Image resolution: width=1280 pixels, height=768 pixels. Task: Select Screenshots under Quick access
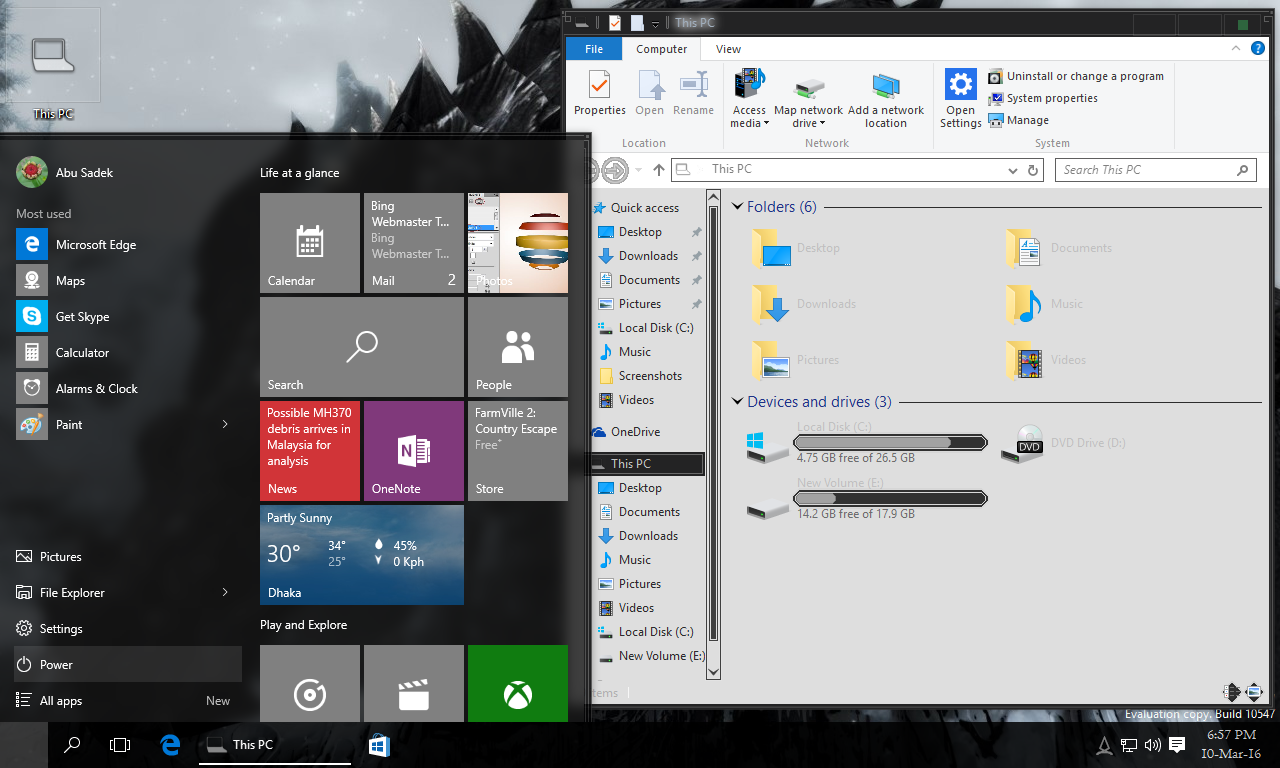click(x=640, y=376)
